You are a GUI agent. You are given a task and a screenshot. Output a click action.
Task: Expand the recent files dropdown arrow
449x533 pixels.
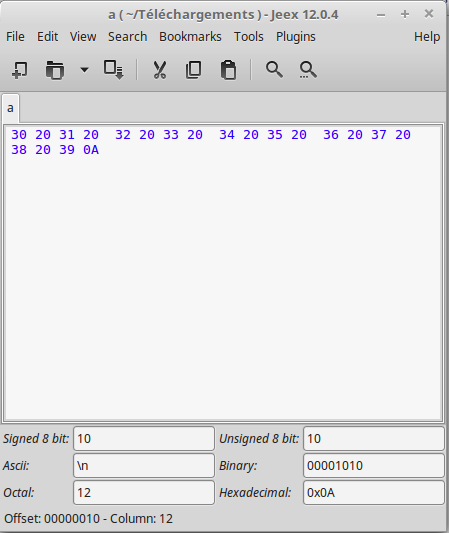pyautogui.click(x=84, y=70)
